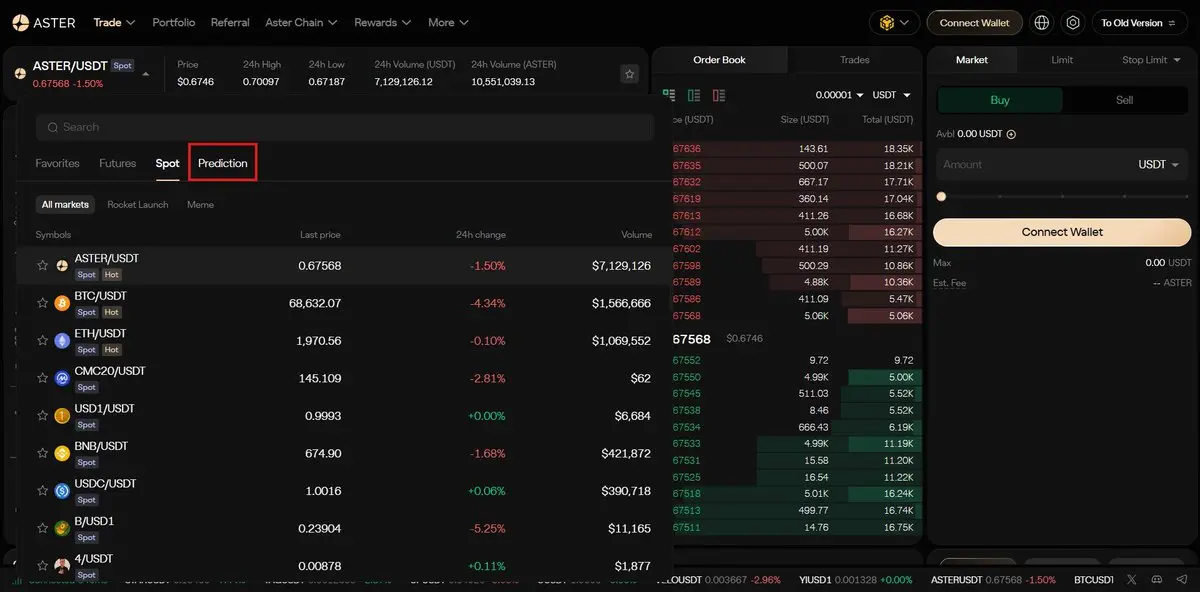Show both bids and asks order book view
This screenshot has height=592, width=1200.
669,95
